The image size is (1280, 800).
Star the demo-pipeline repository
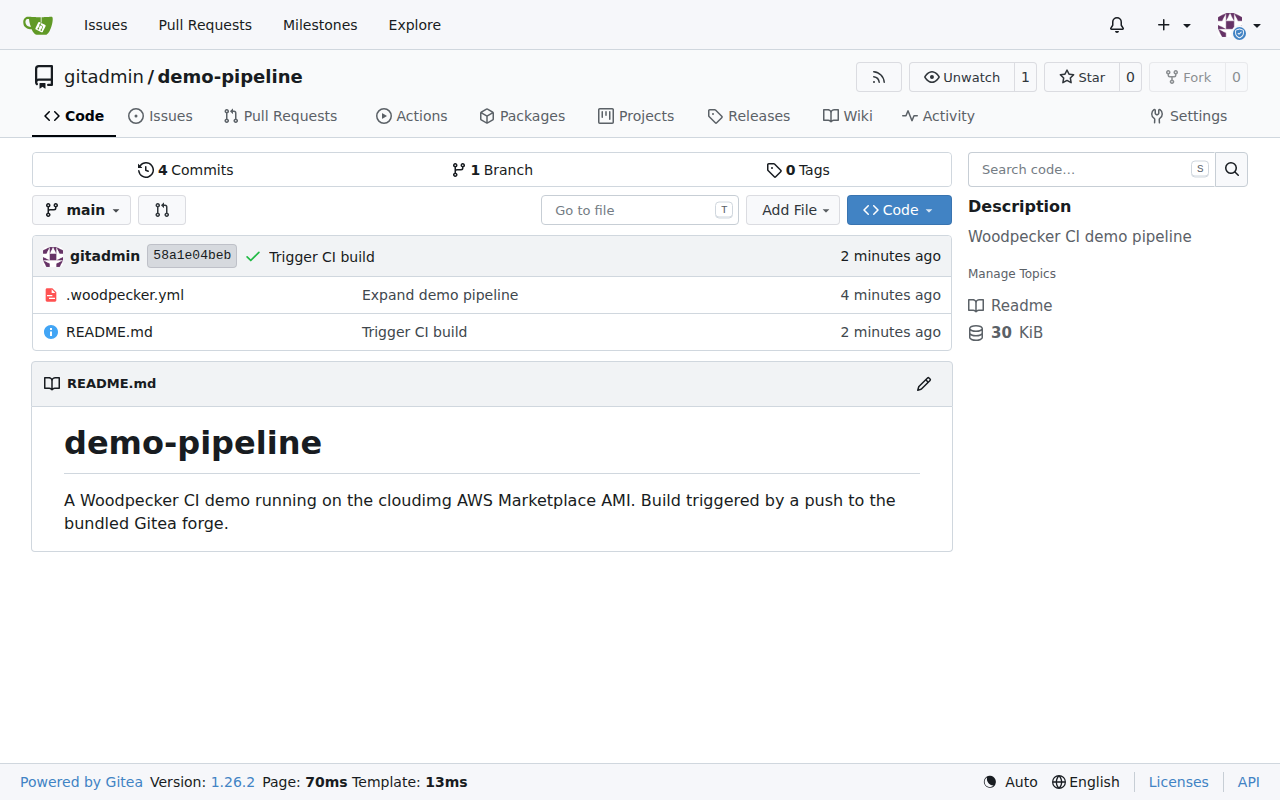1081,77
